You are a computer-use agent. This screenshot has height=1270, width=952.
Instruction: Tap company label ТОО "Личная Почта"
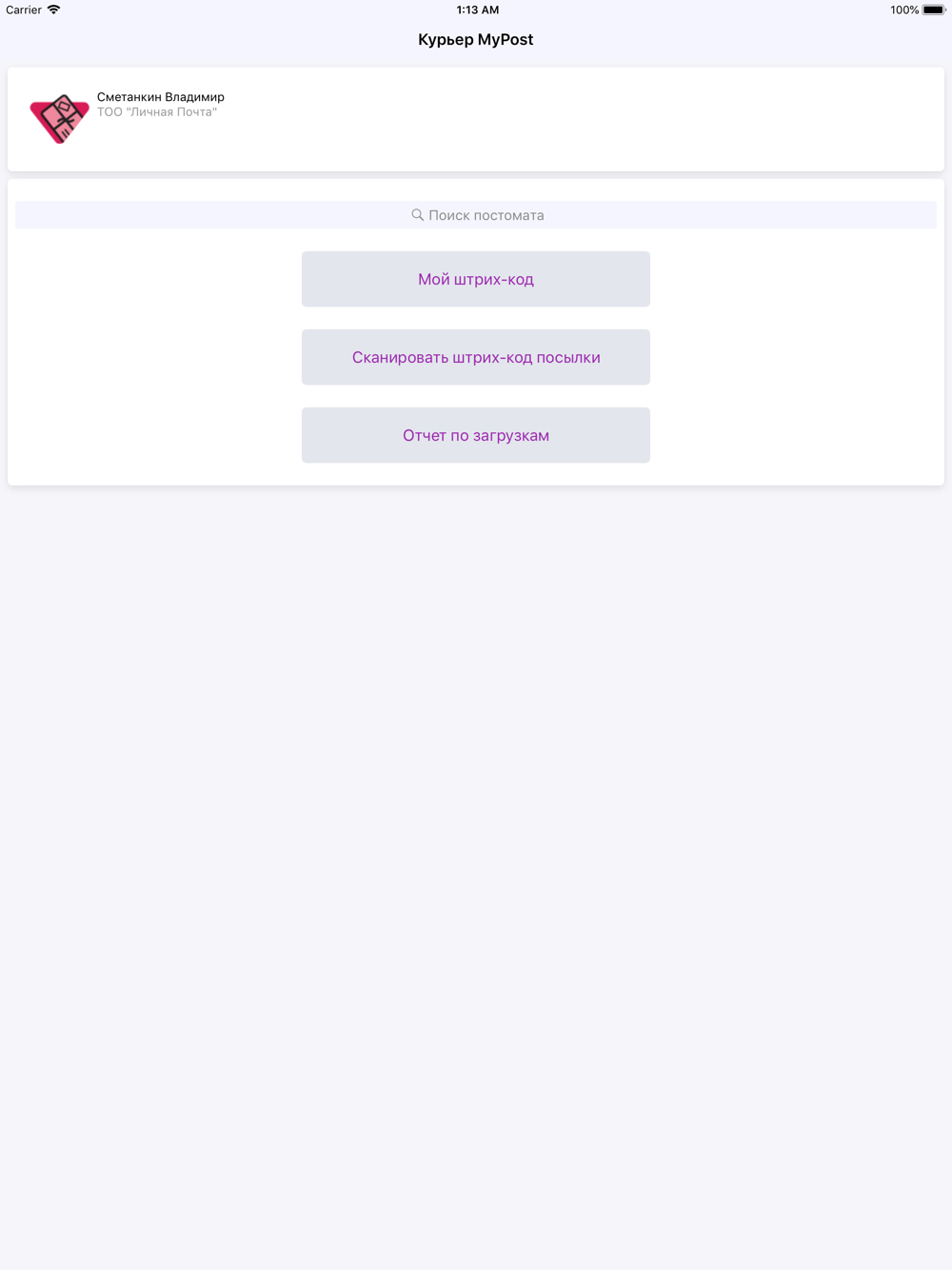click(157, 112)
